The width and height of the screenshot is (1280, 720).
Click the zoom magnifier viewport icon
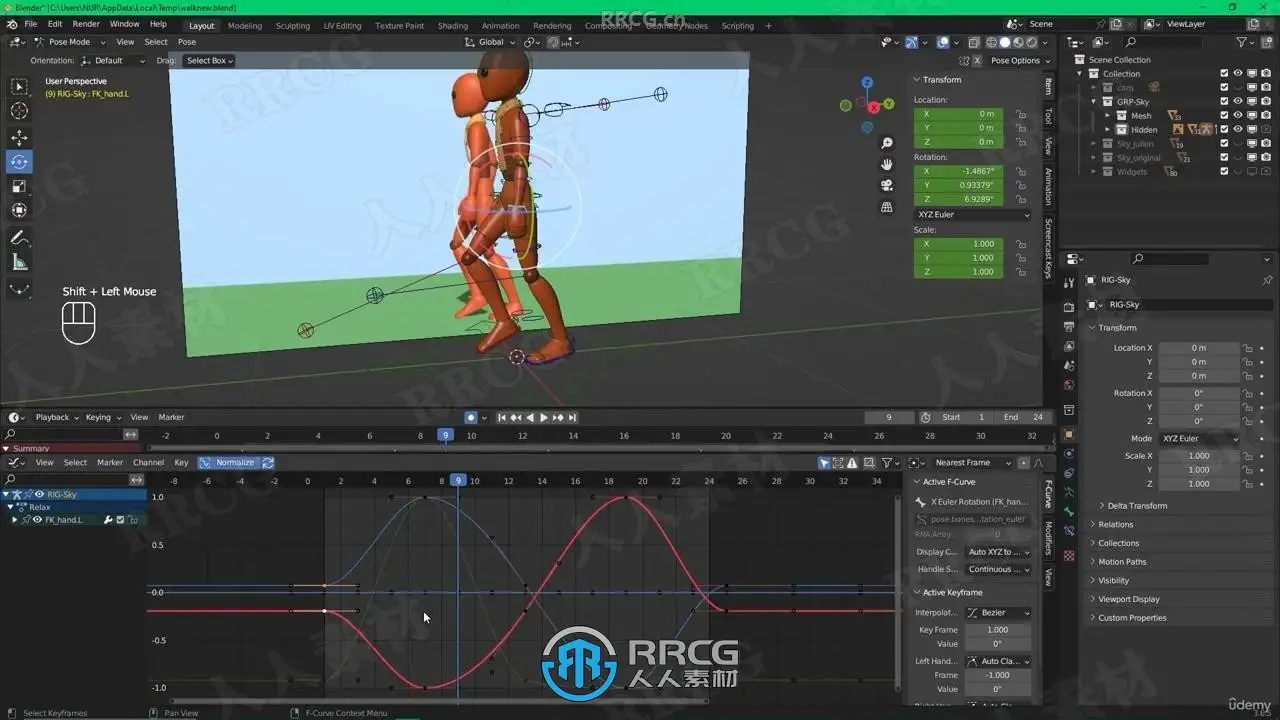tap(887, 144)
